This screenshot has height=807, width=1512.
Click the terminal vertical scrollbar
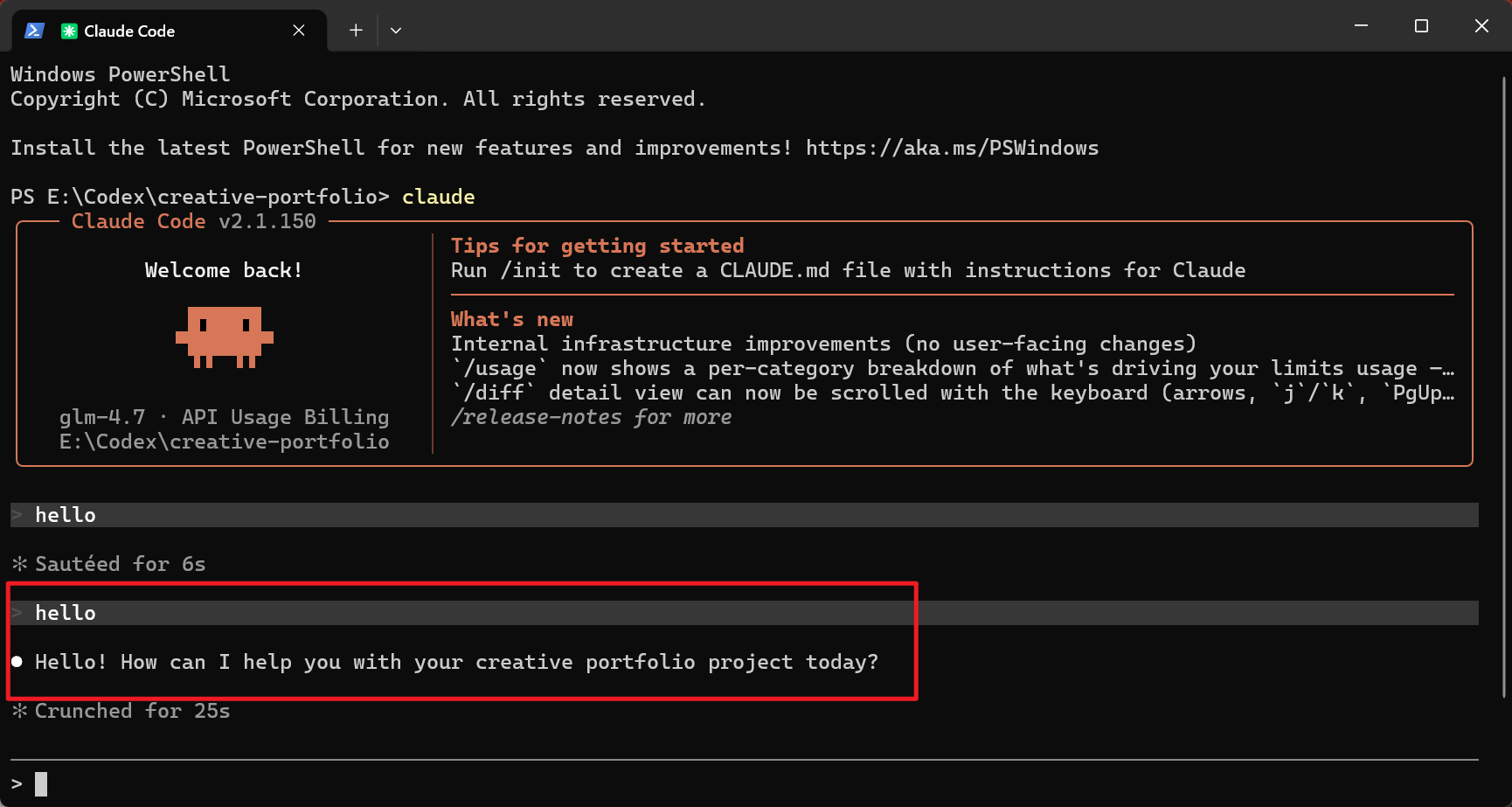[1503, 386]
